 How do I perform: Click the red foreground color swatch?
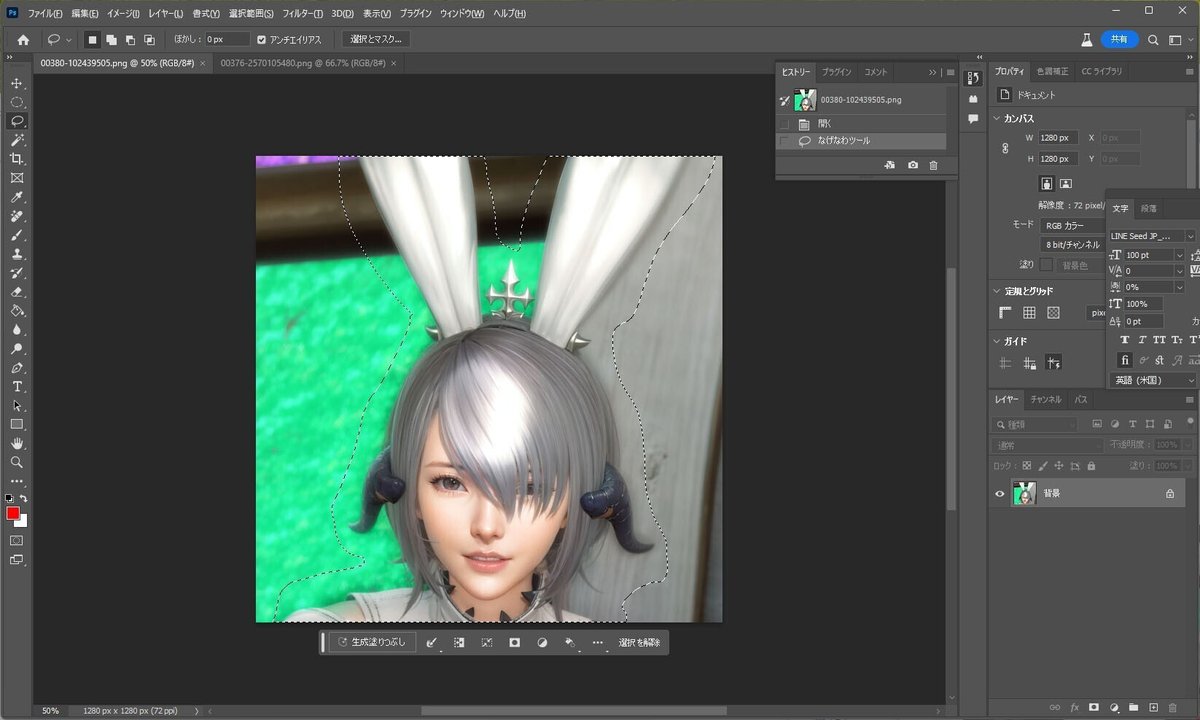(x=13, y=513)
